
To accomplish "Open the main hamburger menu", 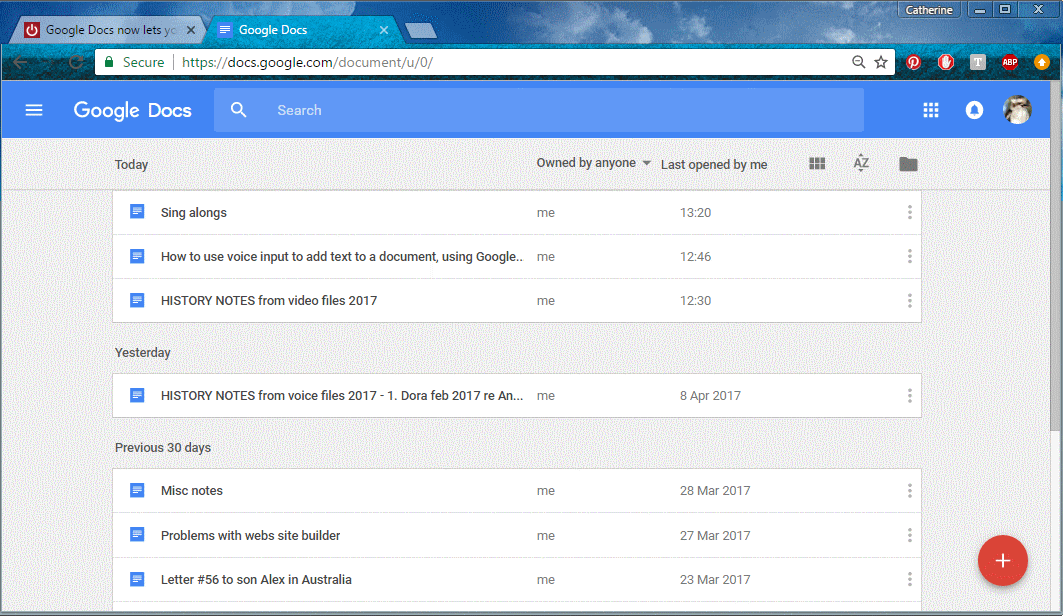I will click(x=34, y=110).
